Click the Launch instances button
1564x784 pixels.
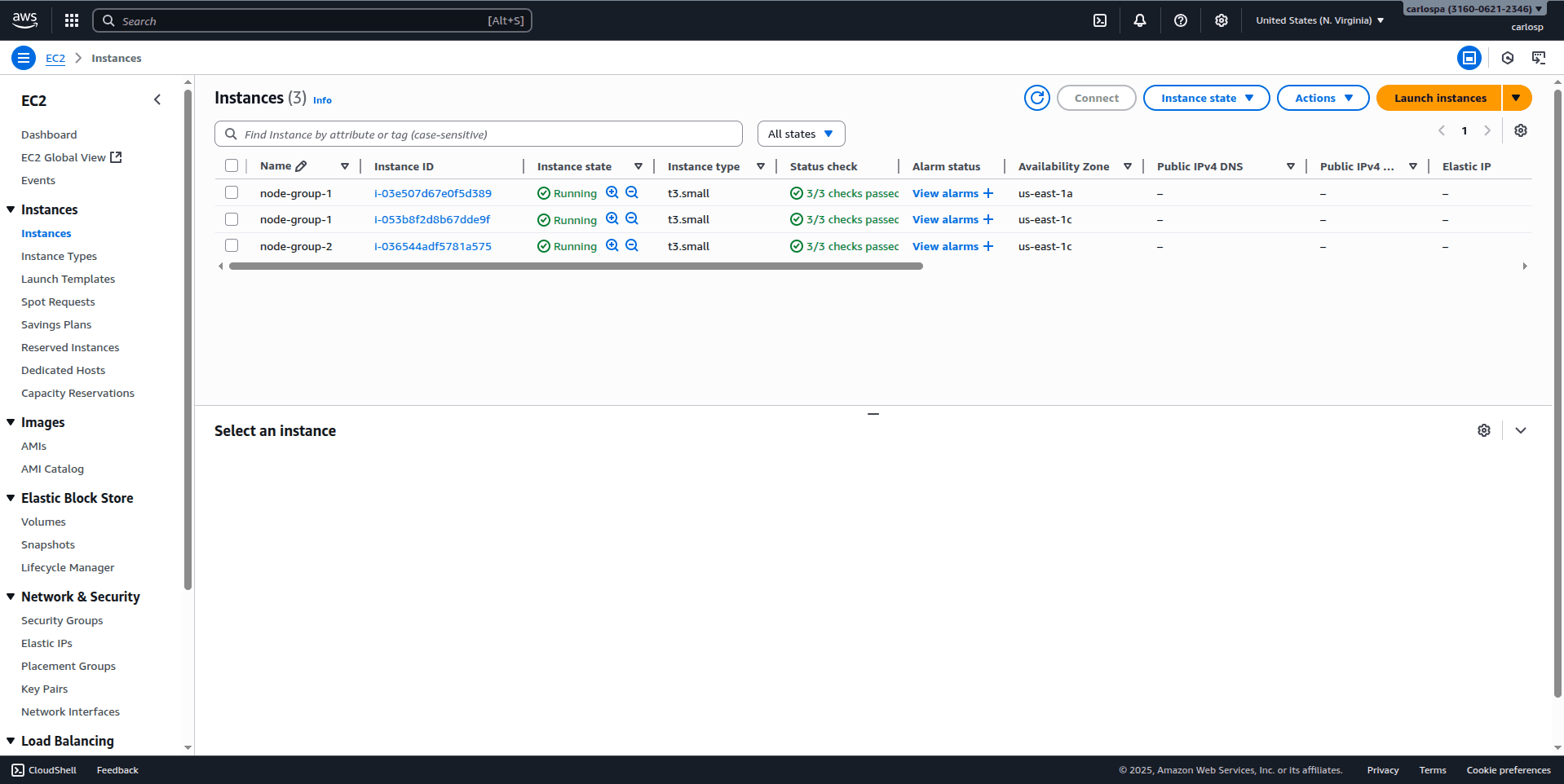point(1439,98)
